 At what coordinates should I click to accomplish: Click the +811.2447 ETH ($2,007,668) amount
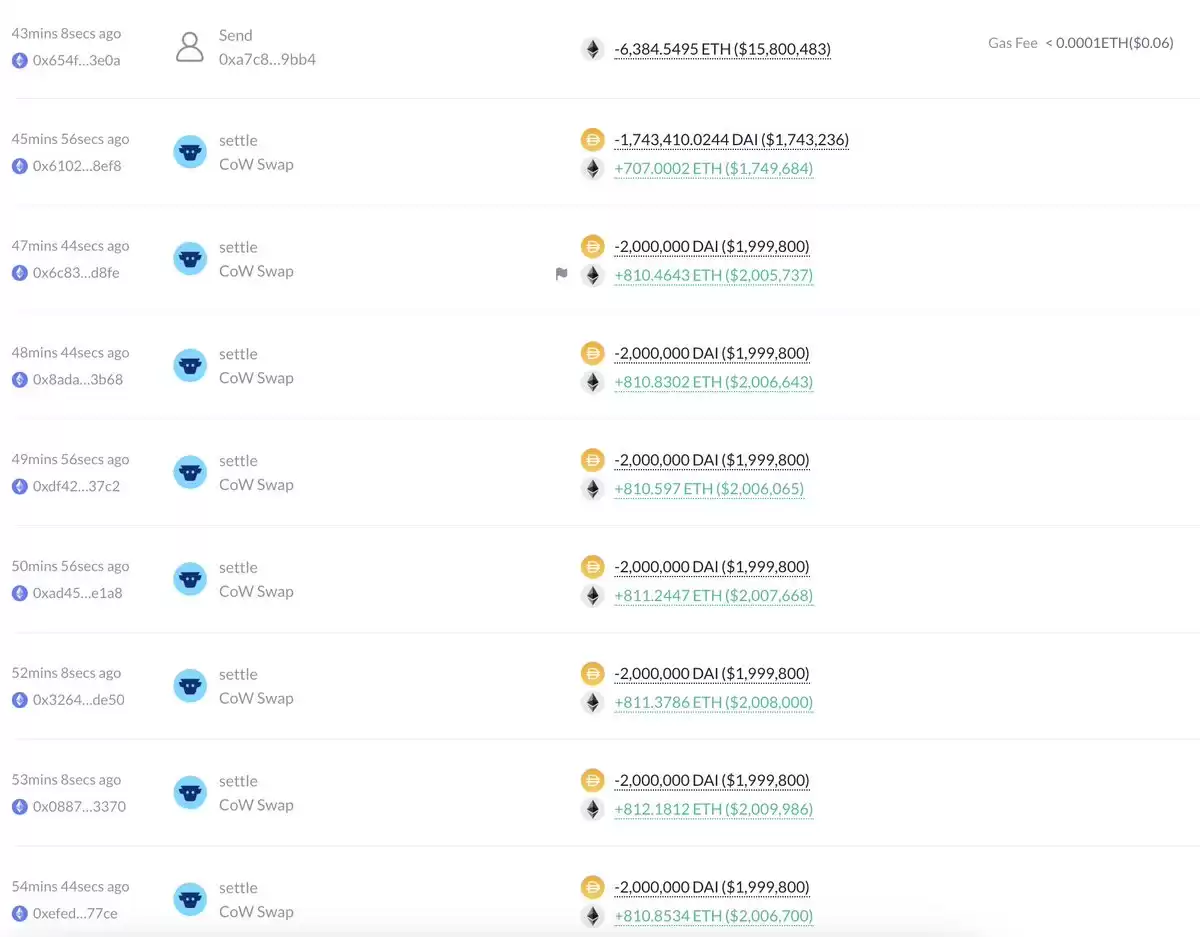tap(714, 596)
